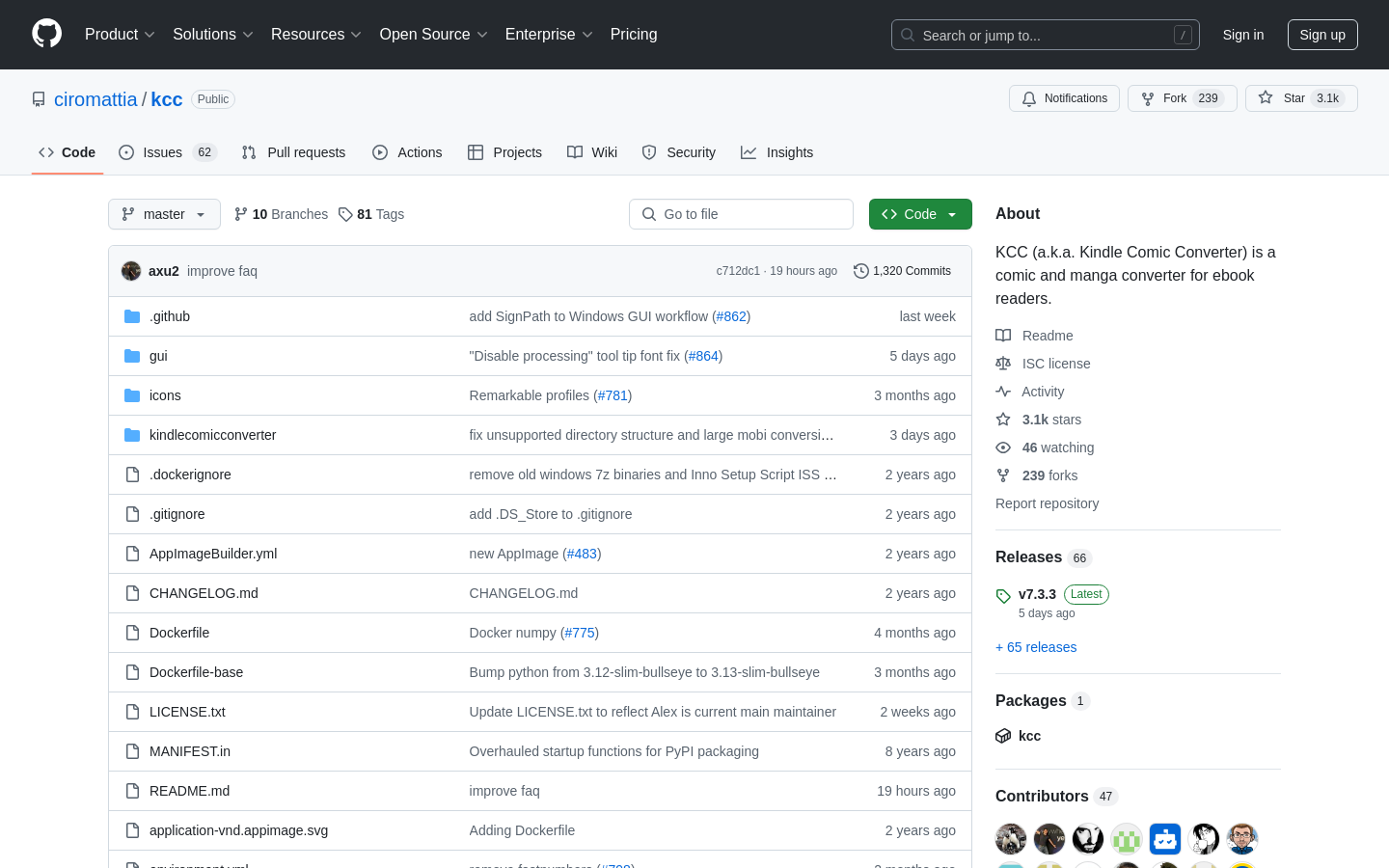Open the GitHub homepage logo
This screenshot has height=868, width=1389.
[x=46, y=34]
